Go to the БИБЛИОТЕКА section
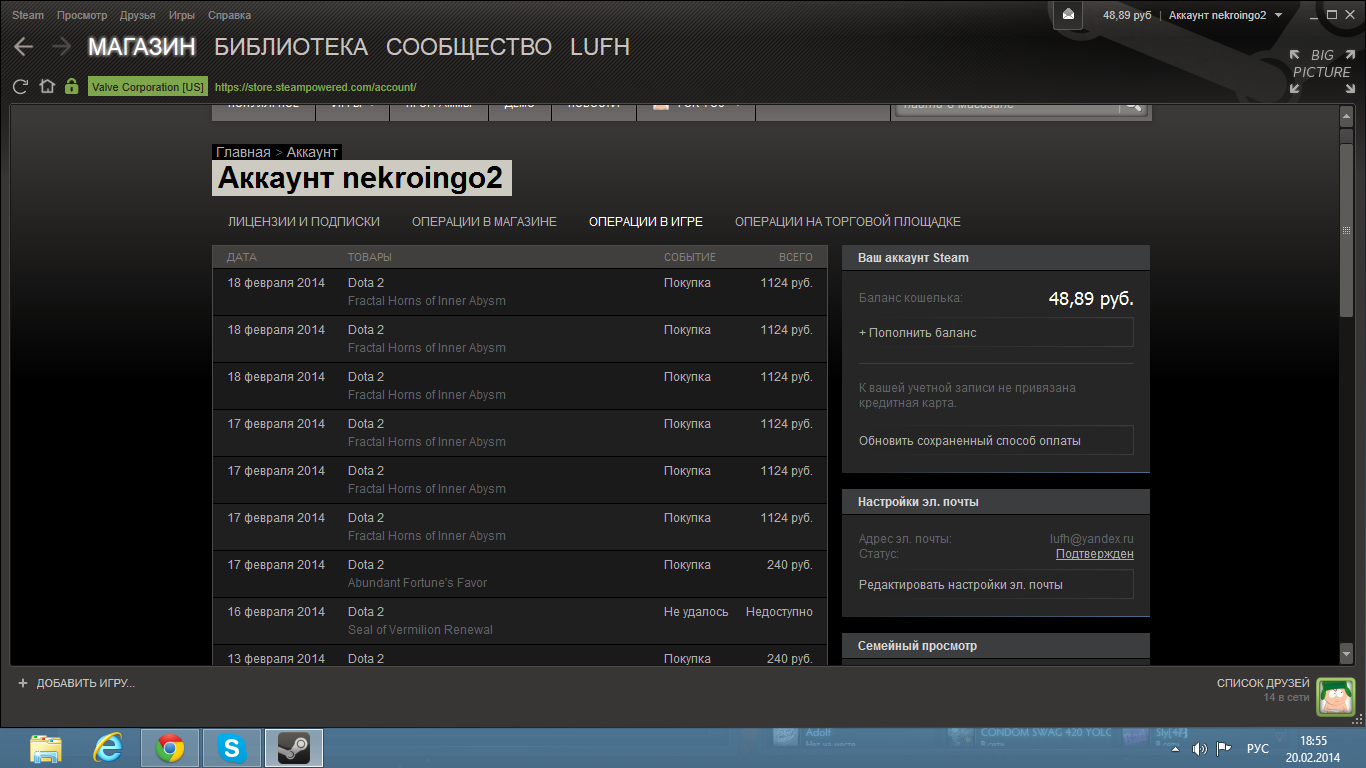This screenshot has width=1366, height=768. click(x=291, y=47)
